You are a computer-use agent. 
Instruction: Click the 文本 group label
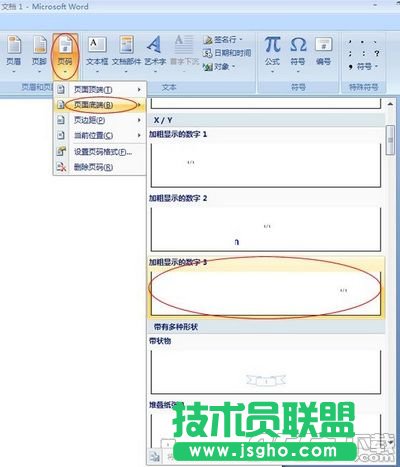[169, 87]
